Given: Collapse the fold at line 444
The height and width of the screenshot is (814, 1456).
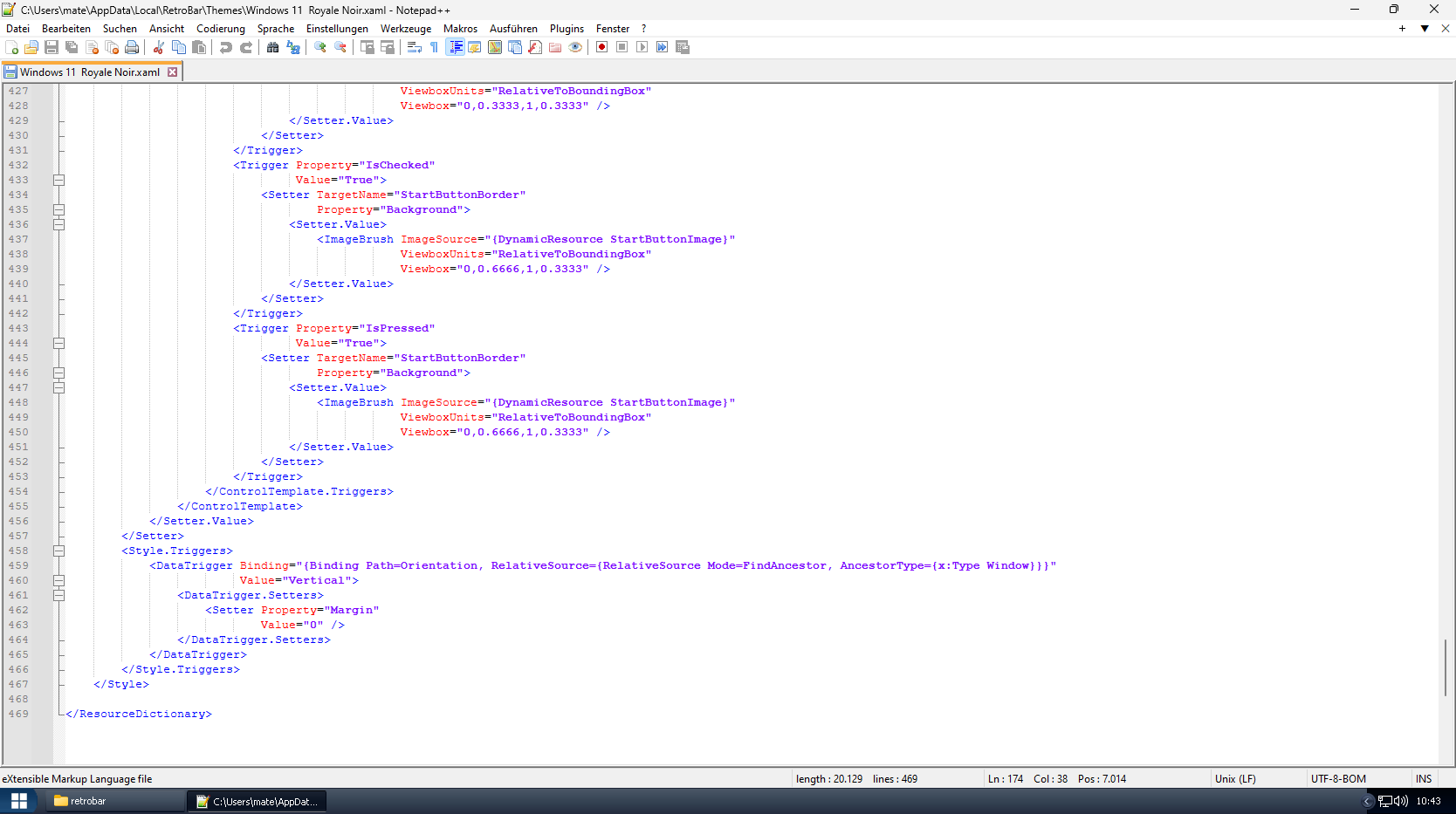Looking at the screenshot, I should 59,343.
